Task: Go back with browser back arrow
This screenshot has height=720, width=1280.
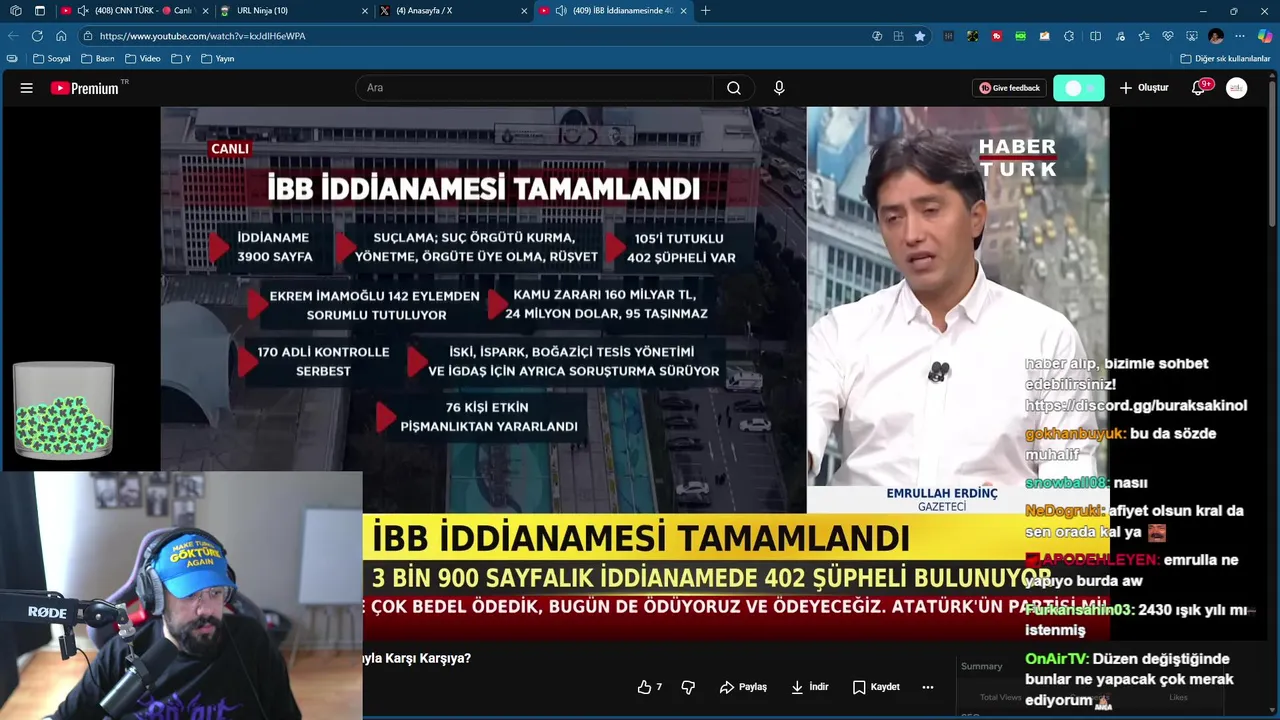Action: tap(13, 36)
